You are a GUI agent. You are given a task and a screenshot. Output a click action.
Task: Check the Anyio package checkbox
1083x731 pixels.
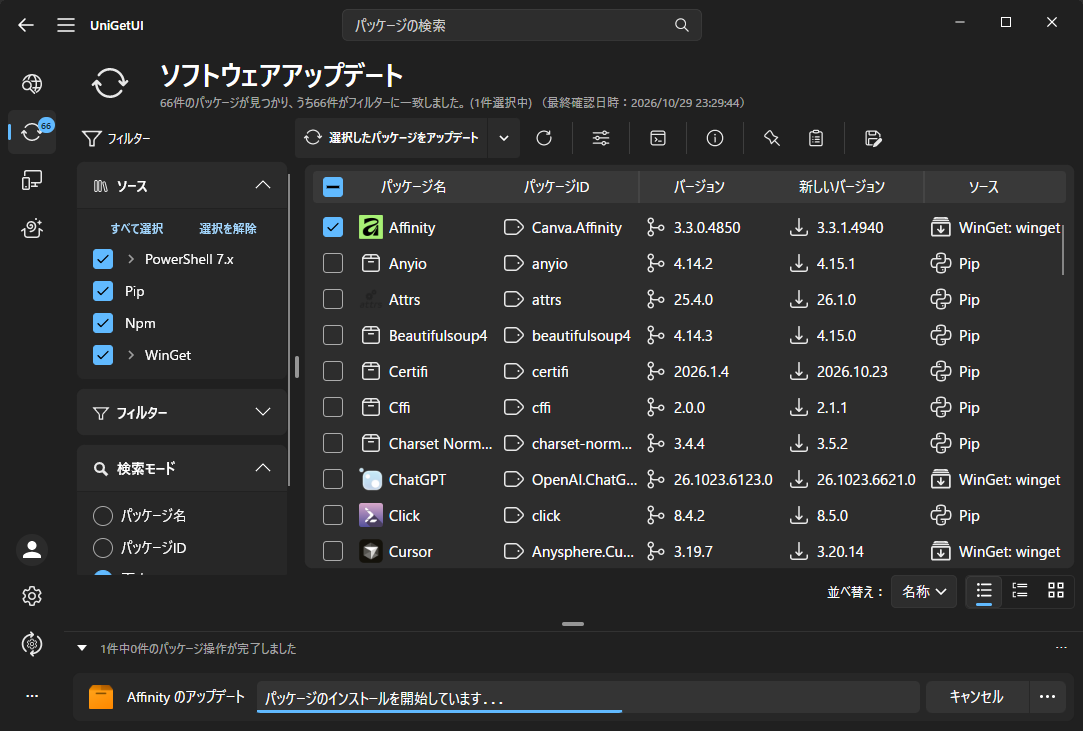pos(333,263)
